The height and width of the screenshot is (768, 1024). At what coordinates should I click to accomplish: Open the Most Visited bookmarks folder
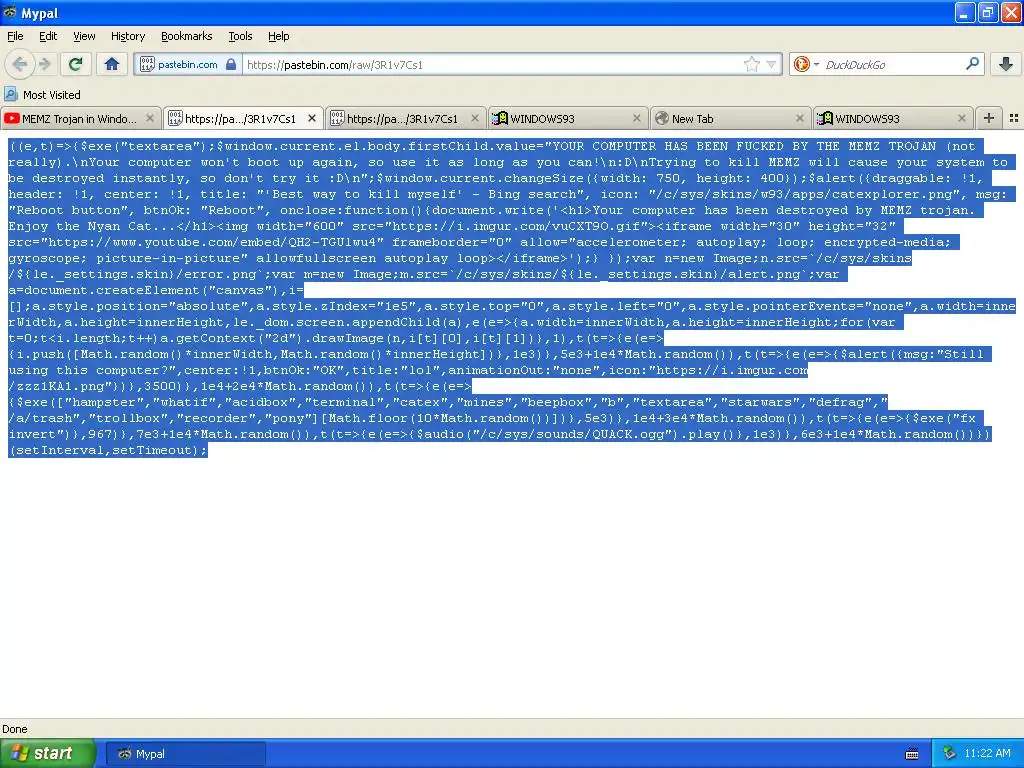(x=43, y=95)
